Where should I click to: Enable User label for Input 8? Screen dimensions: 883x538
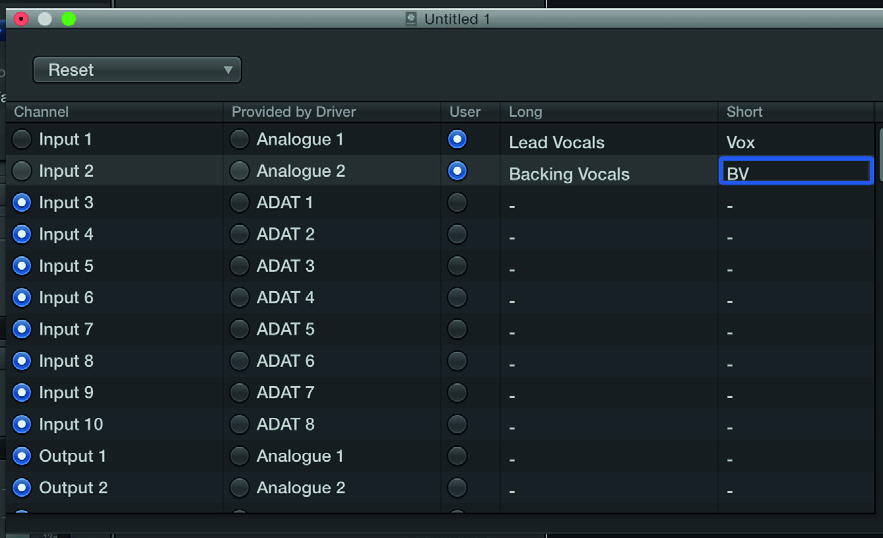[x=457, y=361]
